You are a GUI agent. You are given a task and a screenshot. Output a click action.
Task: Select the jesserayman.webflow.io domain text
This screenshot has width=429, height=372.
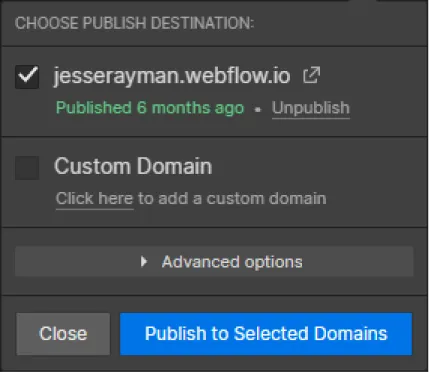[172, 76]
